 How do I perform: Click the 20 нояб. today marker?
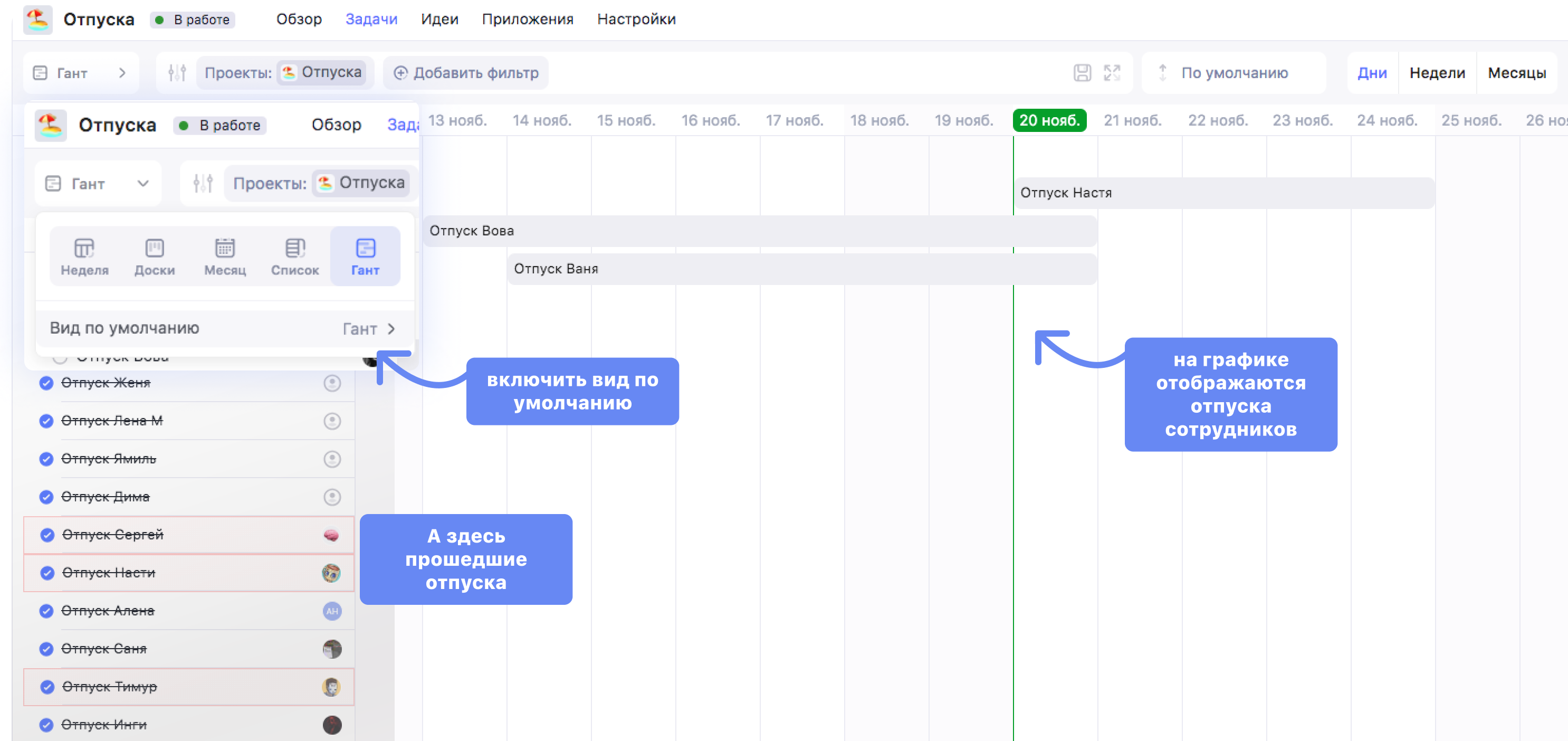(x=1049, y=120)
